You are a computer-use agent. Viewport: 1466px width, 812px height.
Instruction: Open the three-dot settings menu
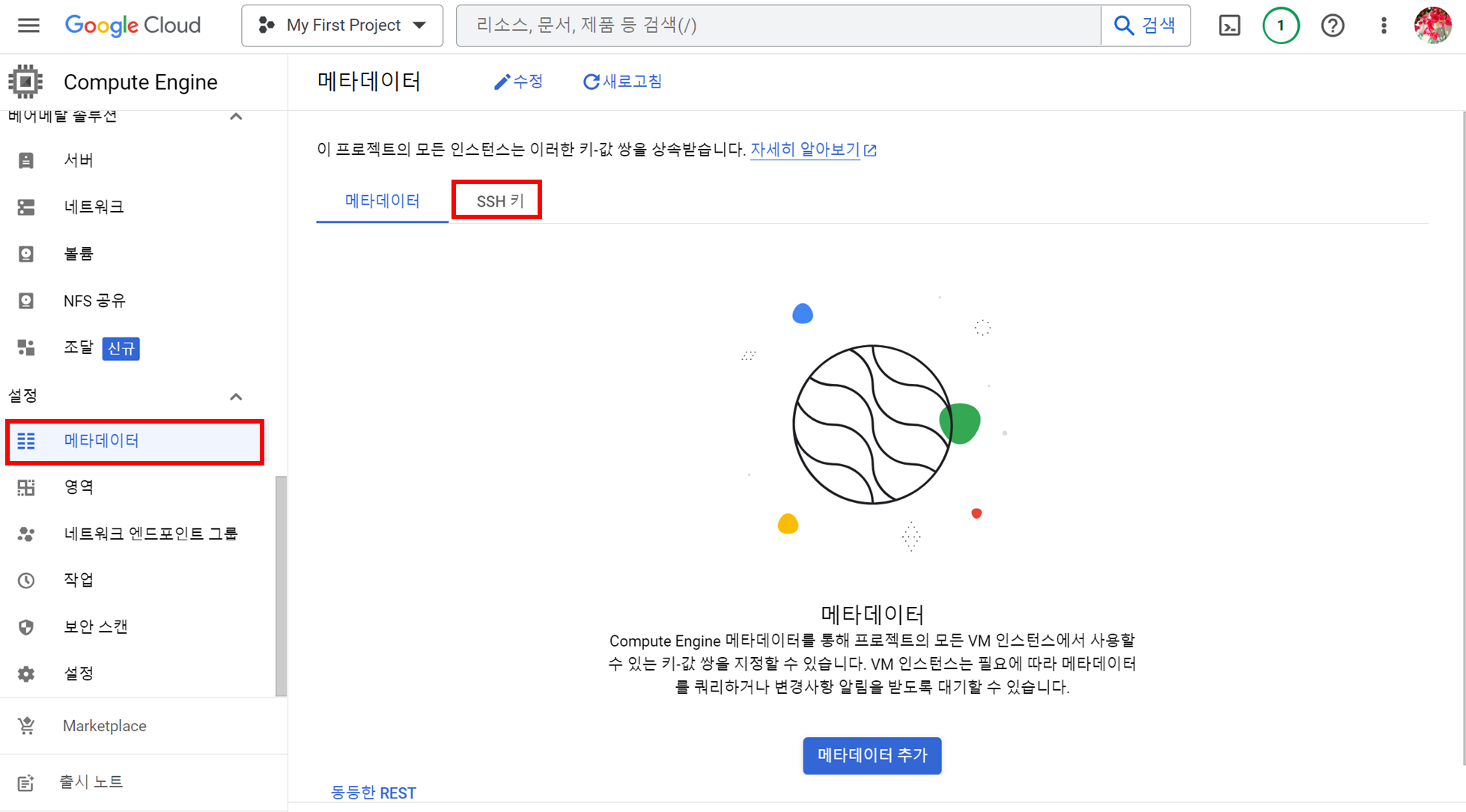pos(1383,25)
